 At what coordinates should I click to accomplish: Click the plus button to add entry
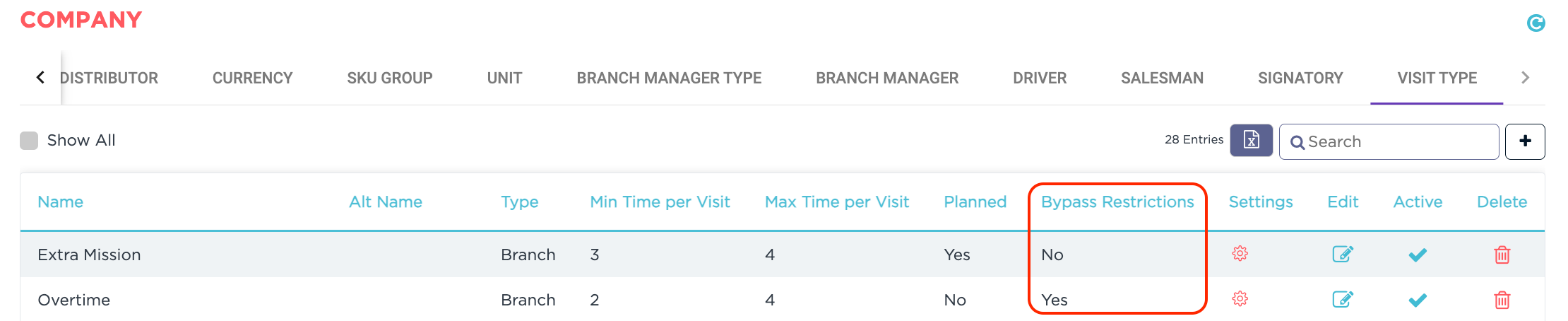(x=1525, y=141)
